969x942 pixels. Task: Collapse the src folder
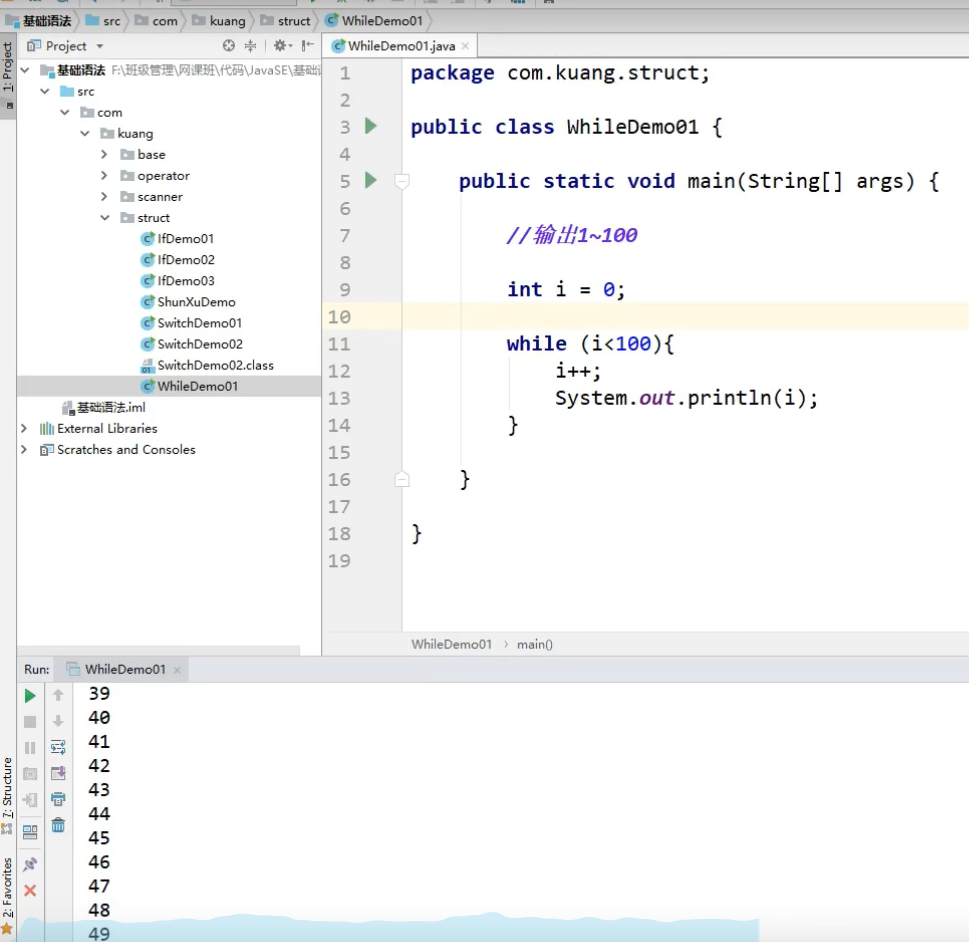[x=44, y=91]
